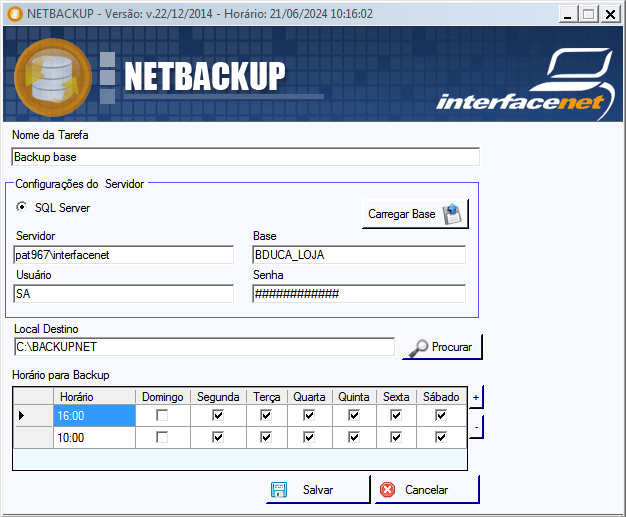Click the Carregar Base button
Image resolution: width=626 pixels, height=517 pixels.
point(415,214)
